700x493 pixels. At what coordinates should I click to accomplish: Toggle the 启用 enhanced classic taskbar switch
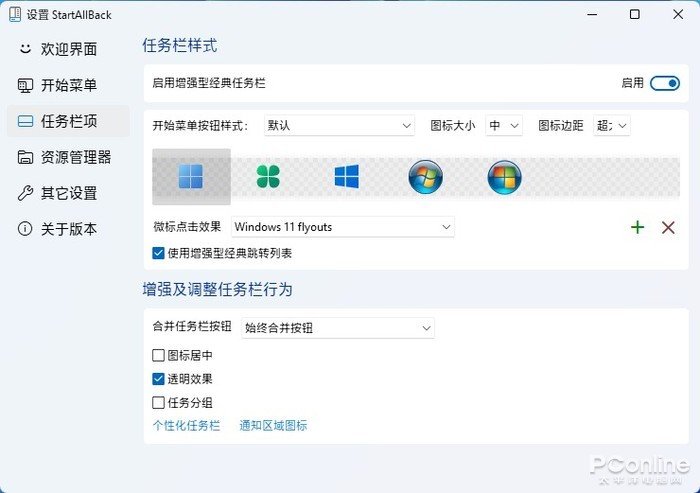665,83
